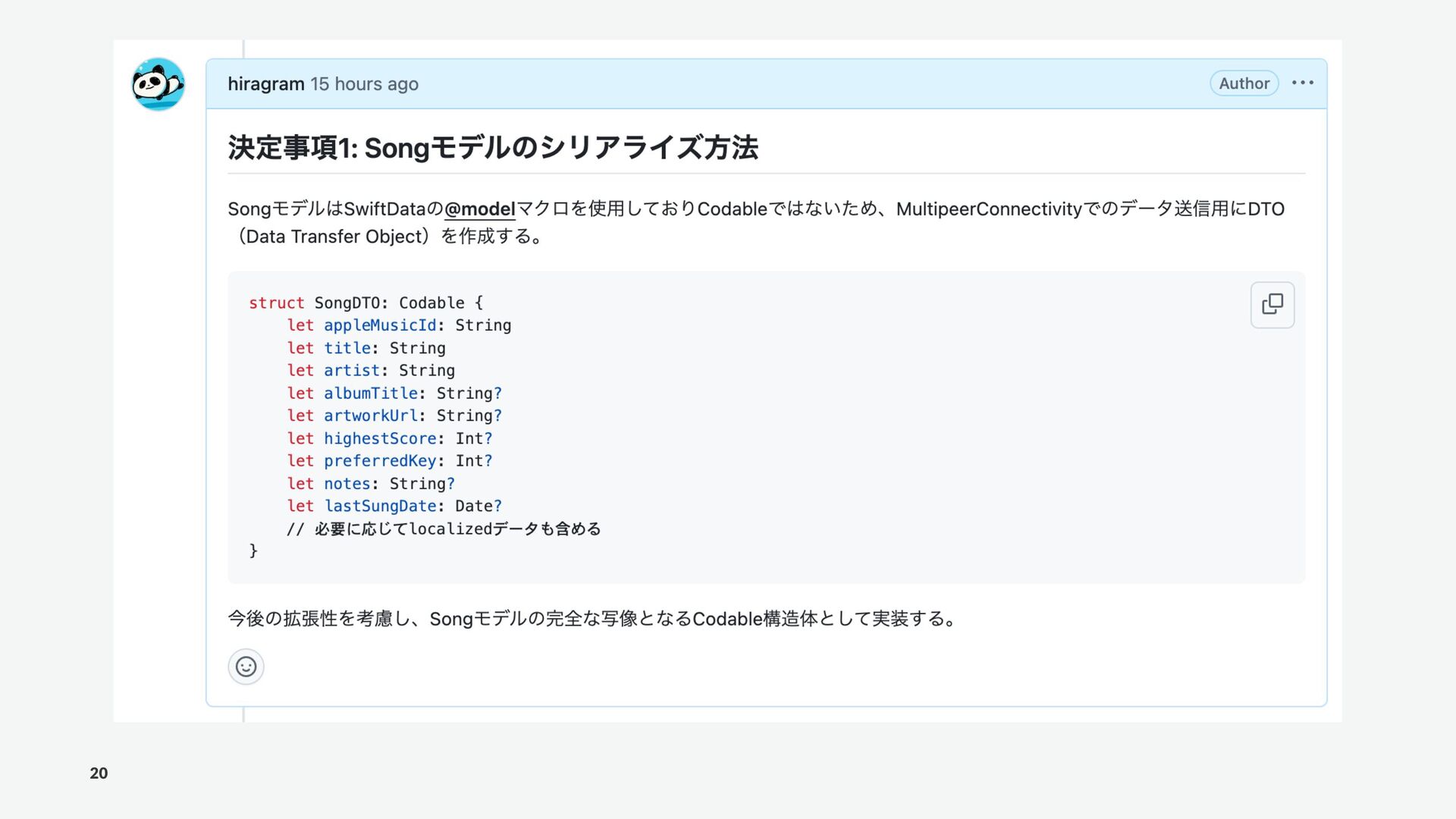
Task: Click the heading 決定事項1 Songモデルのシリアライズ方法
Action: point(493,147)
